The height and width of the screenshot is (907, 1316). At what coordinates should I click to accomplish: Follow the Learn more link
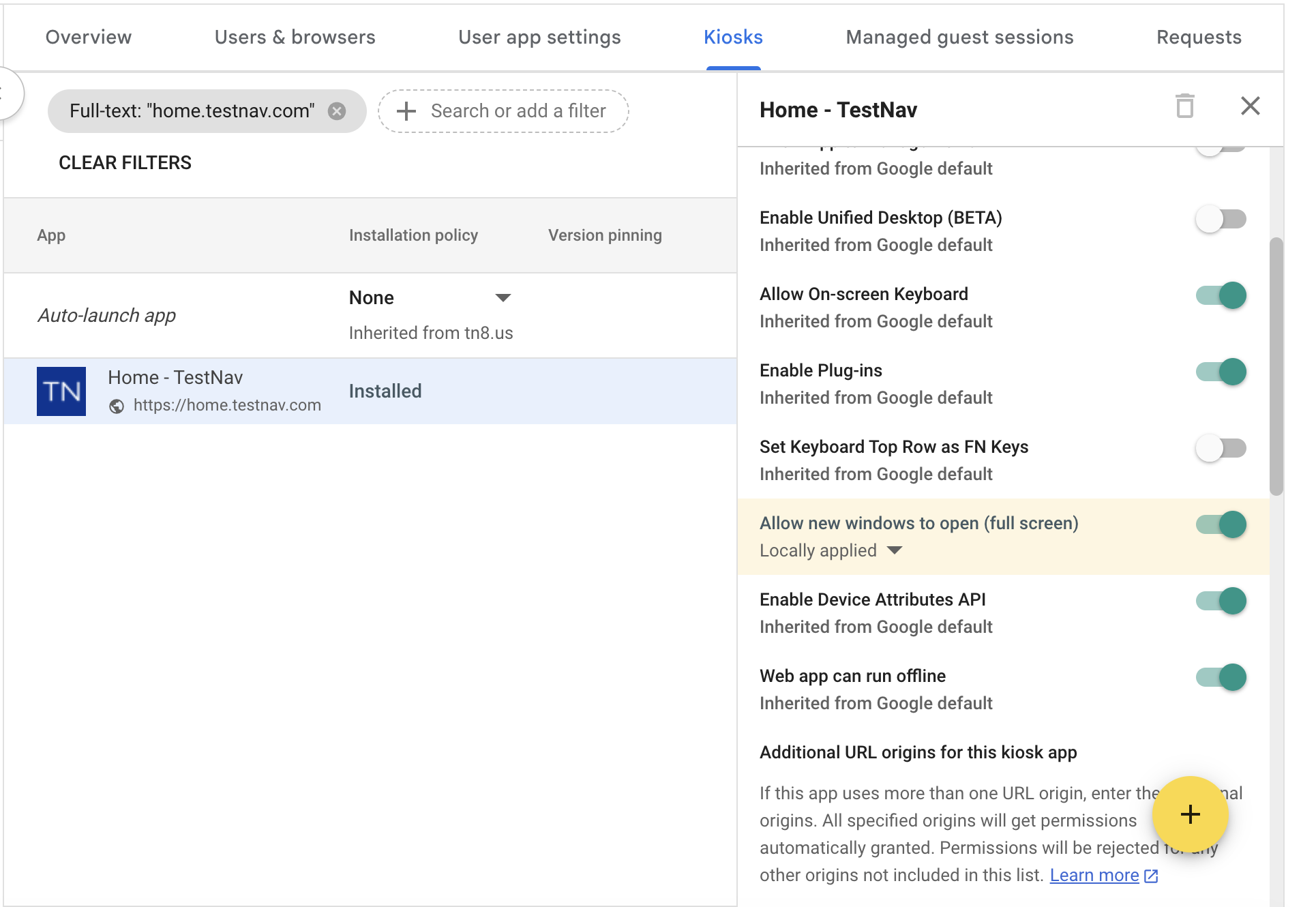[1094, 875]
